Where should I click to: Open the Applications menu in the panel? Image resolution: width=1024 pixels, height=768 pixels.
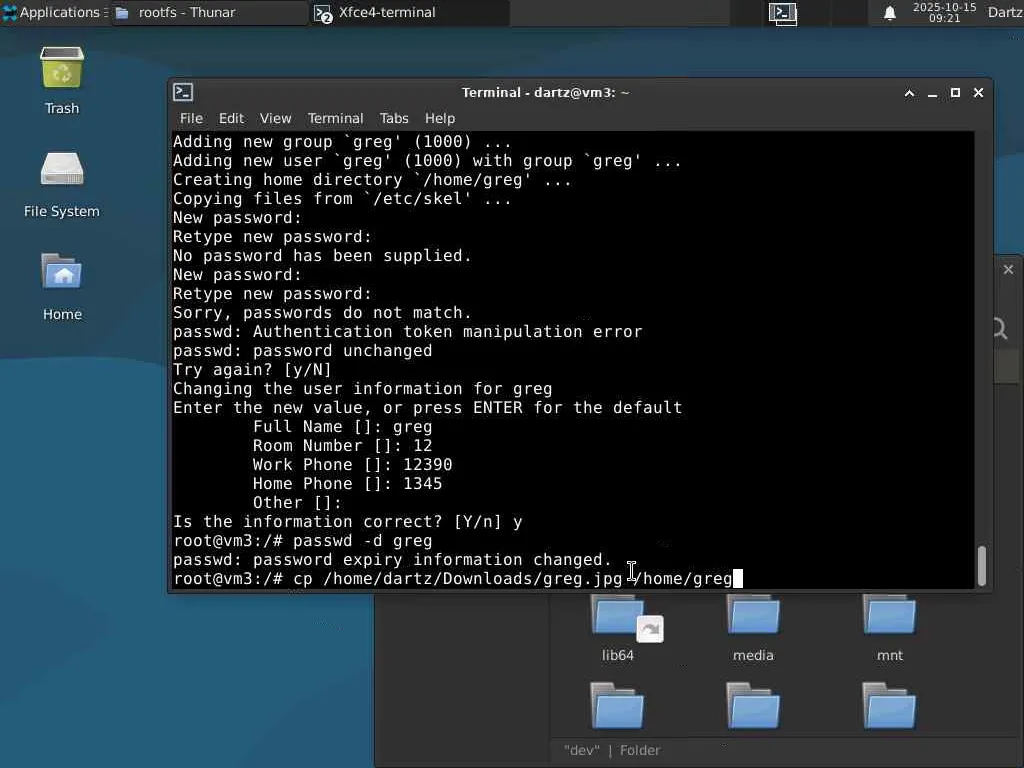(x=54, y=12)
